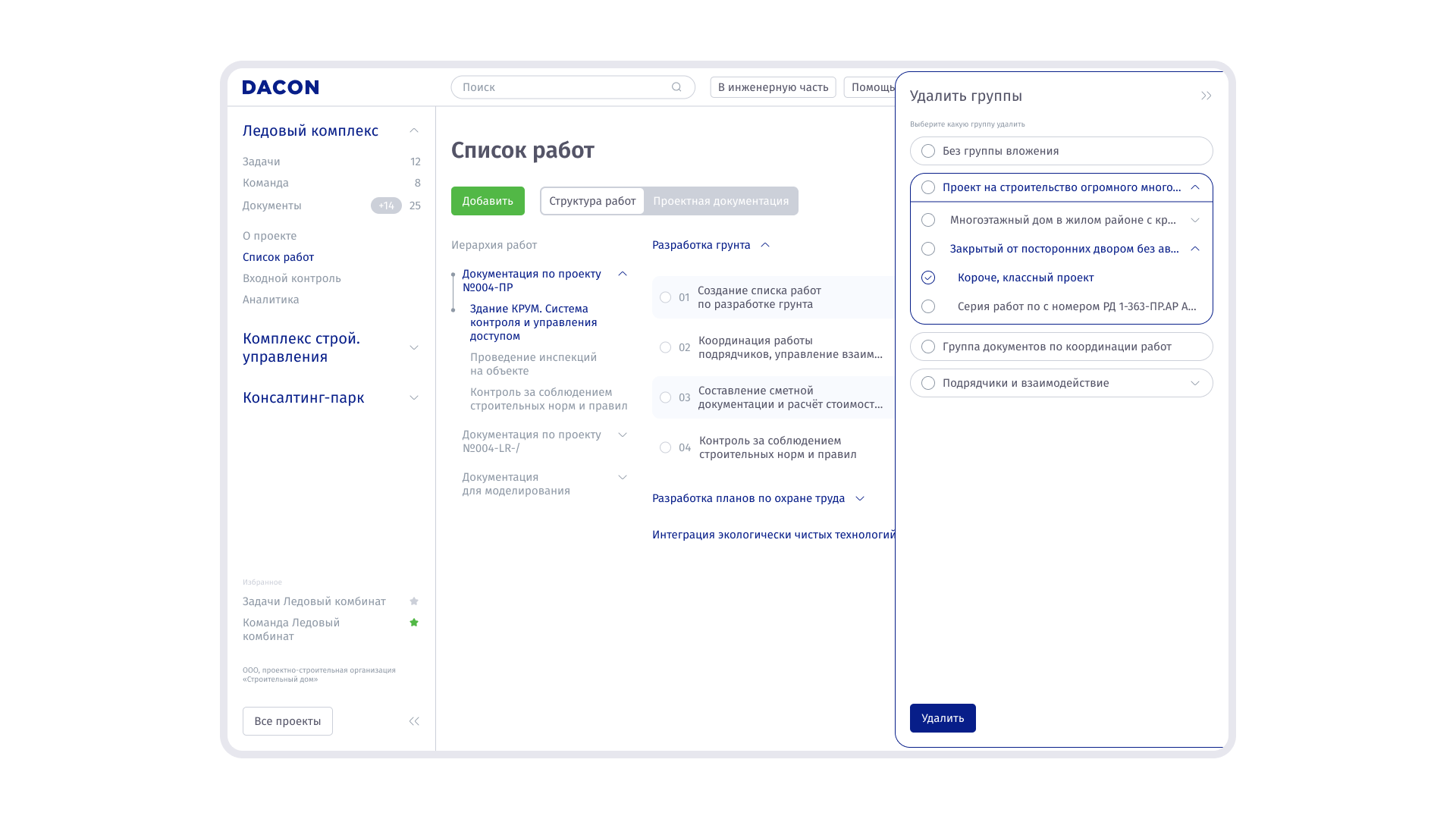
Task: Expand Многоэтажный дом в жилом районе item
Action: tap(1195, 220)
